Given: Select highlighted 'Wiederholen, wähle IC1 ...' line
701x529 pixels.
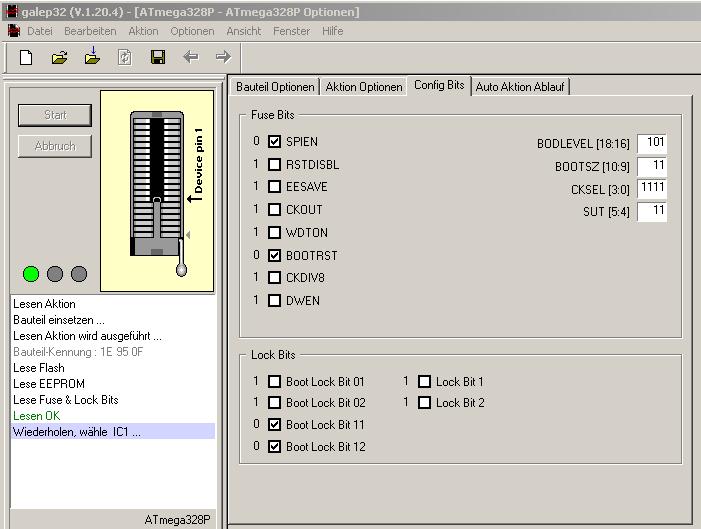Looking at the screenshot, I should [x=113, y=432].
